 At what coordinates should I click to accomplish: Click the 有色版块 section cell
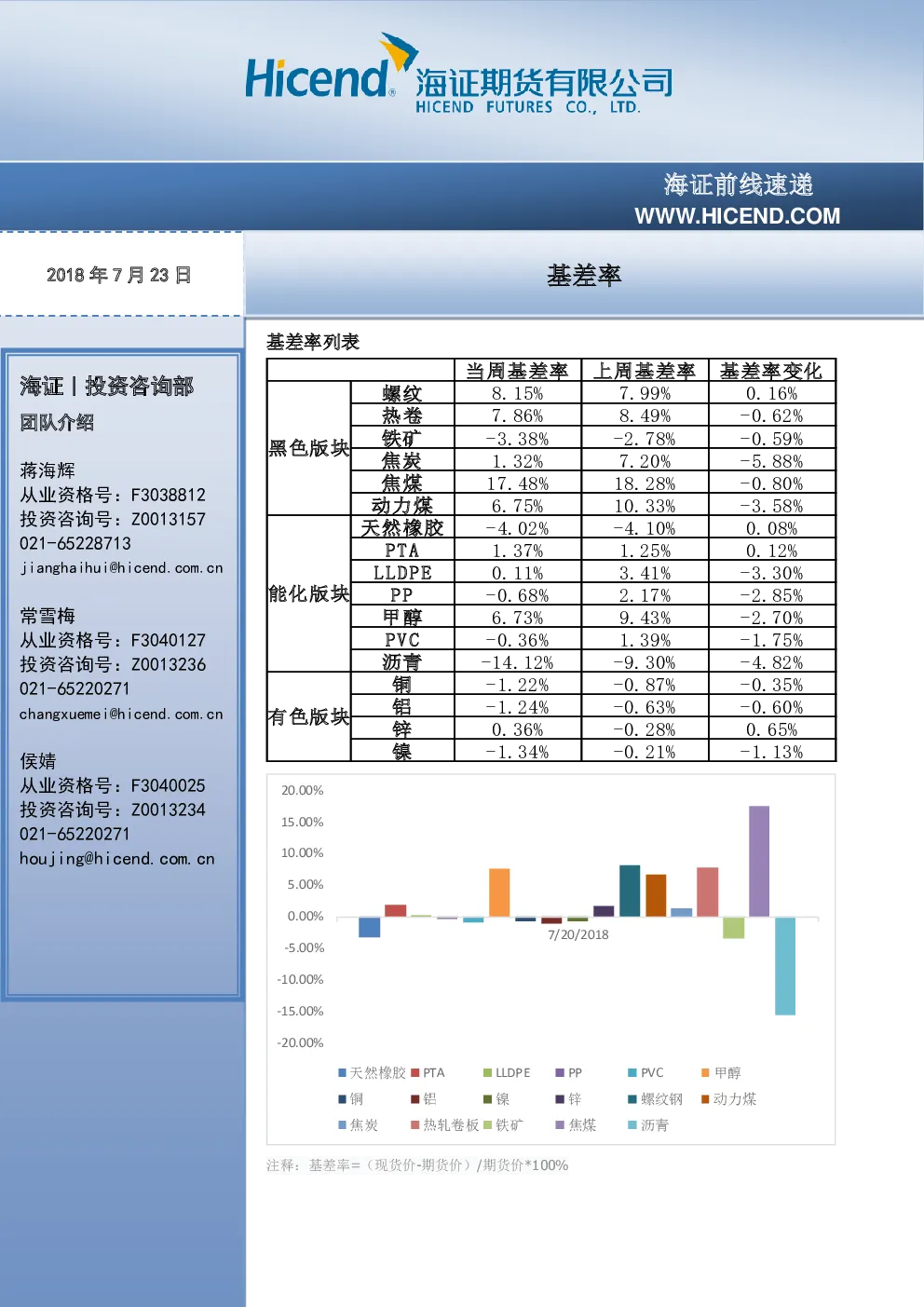(x=308, y=716)
